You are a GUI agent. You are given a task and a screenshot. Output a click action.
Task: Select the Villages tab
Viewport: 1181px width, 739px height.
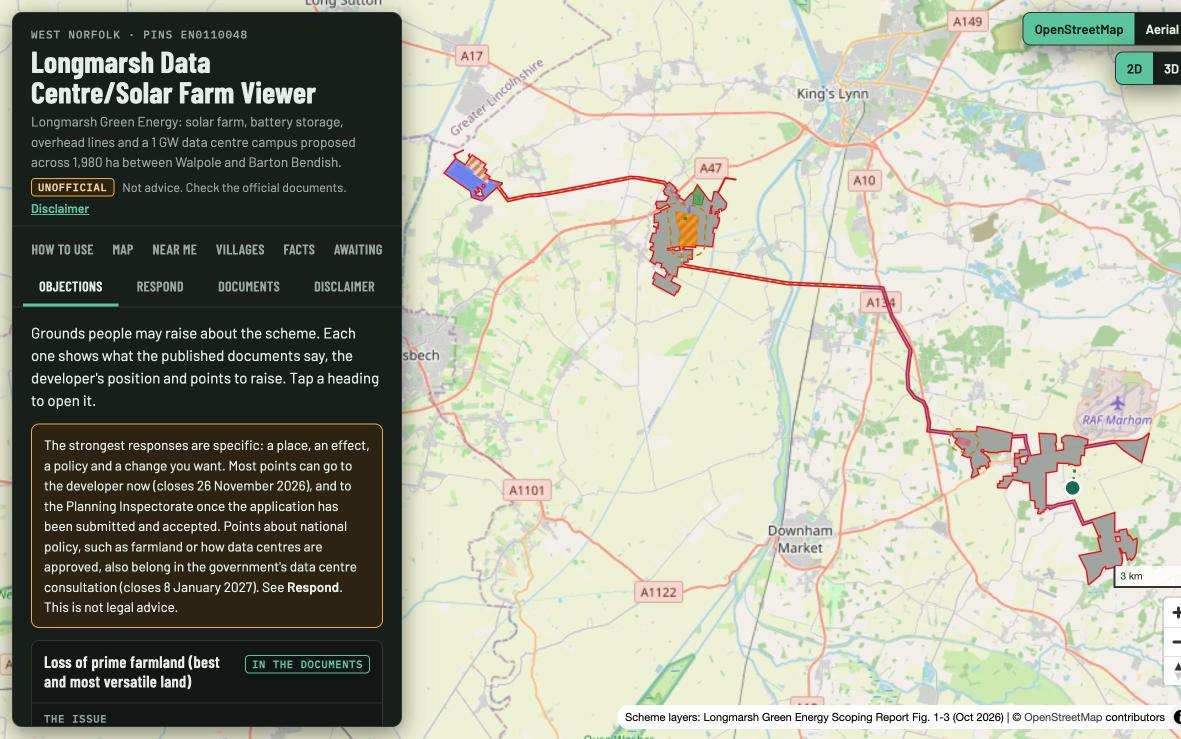(x=240, y=249)
